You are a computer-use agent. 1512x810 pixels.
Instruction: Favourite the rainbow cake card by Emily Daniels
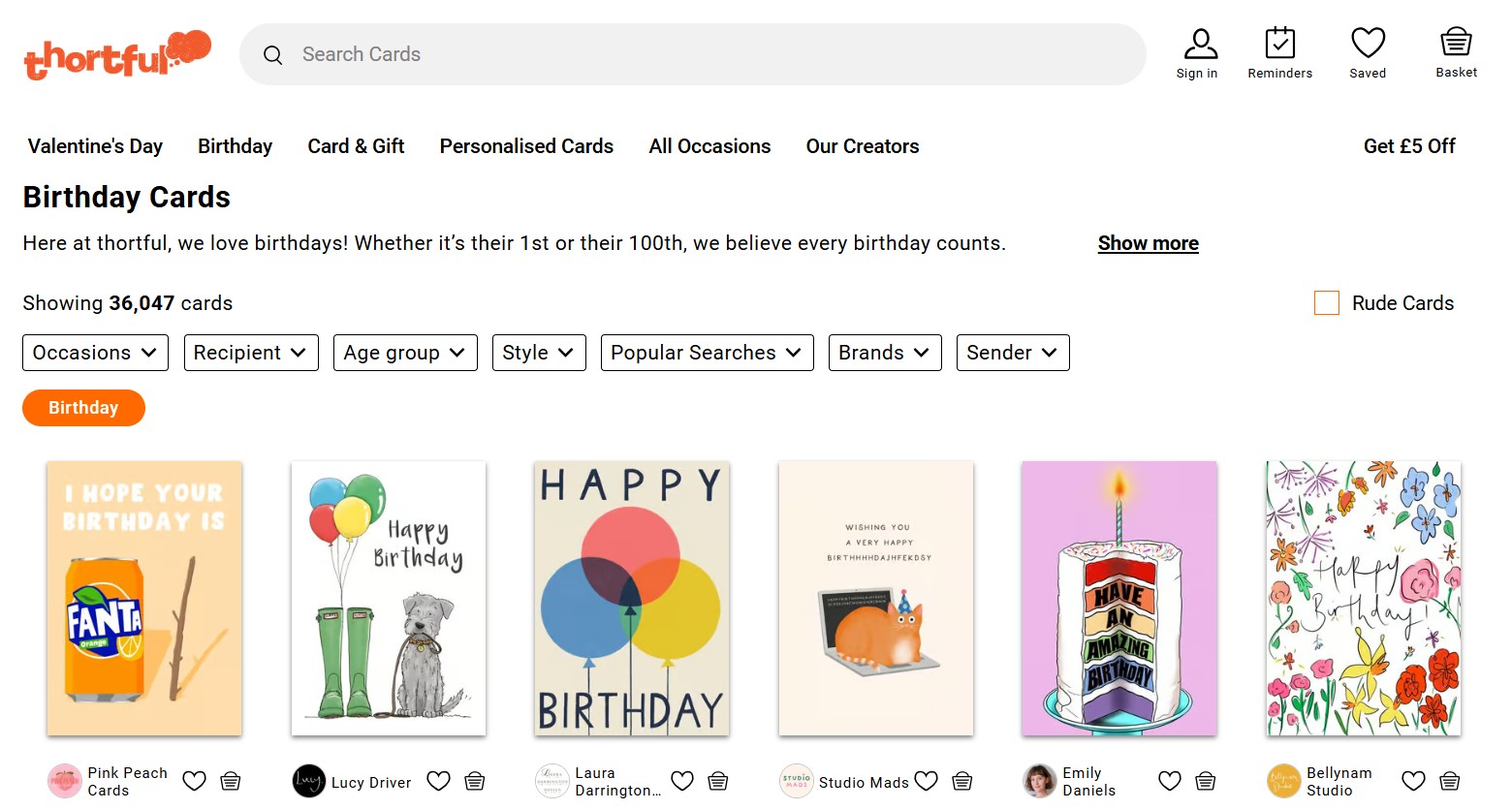tap(1169, 780)
